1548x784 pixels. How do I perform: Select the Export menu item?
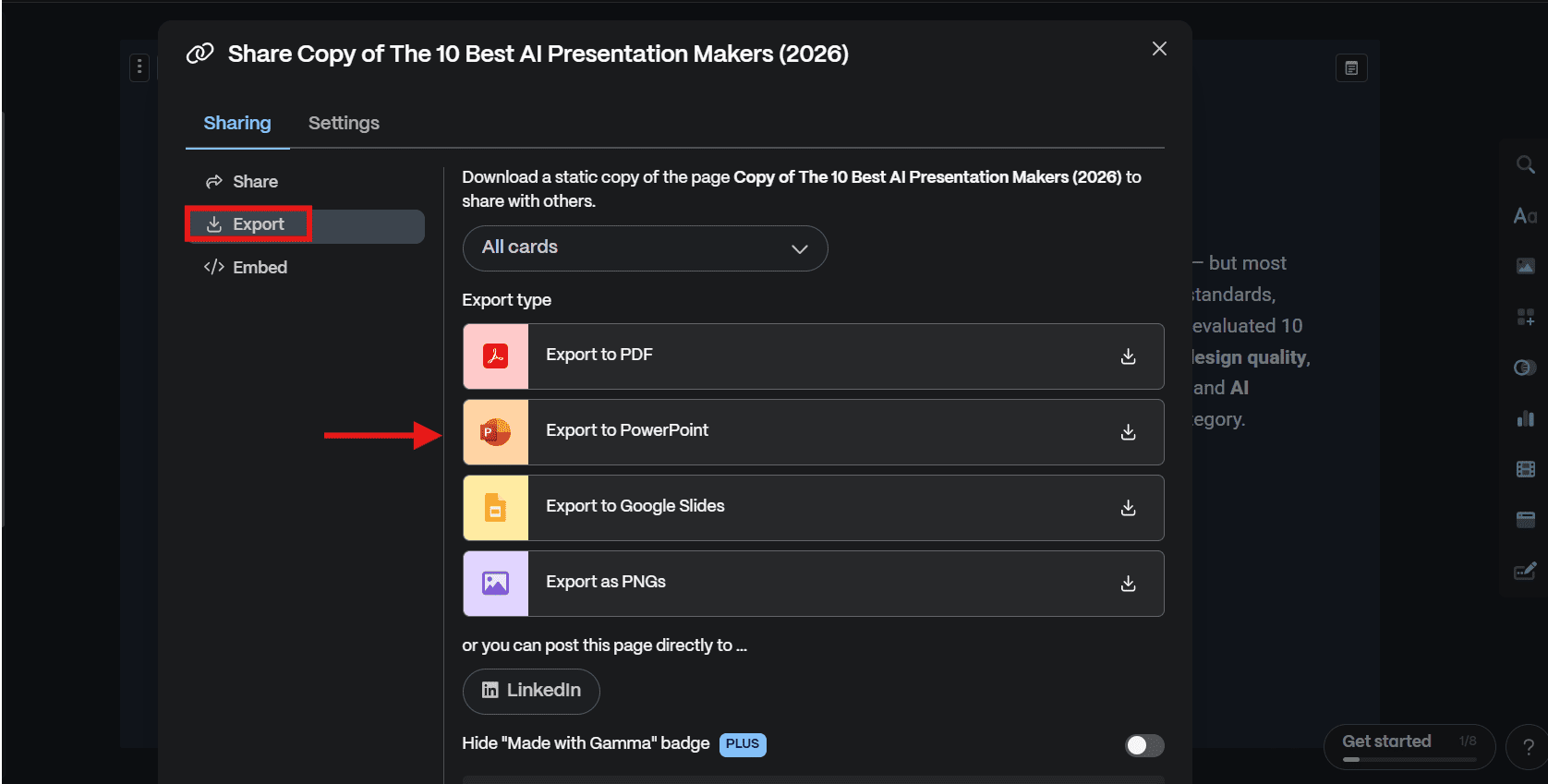point(305,224)
